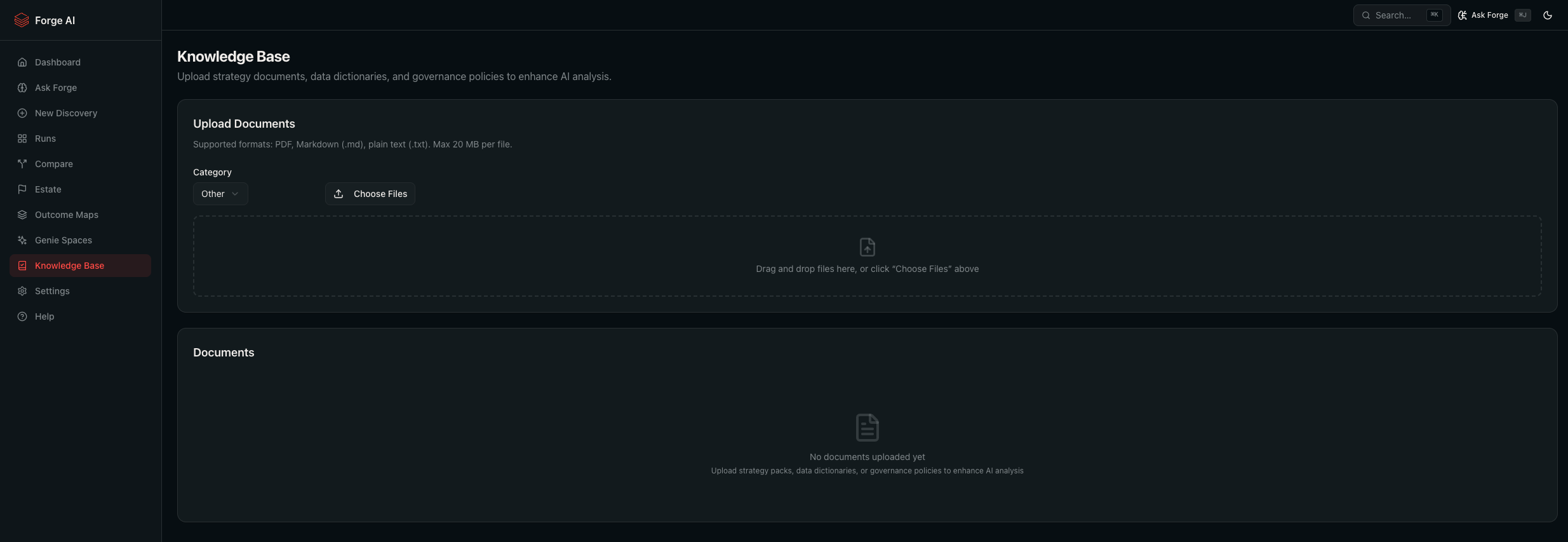Expand the Category dropdown chevron arrow
This screenshot has height=542, width=1568.
pos(235,194)
